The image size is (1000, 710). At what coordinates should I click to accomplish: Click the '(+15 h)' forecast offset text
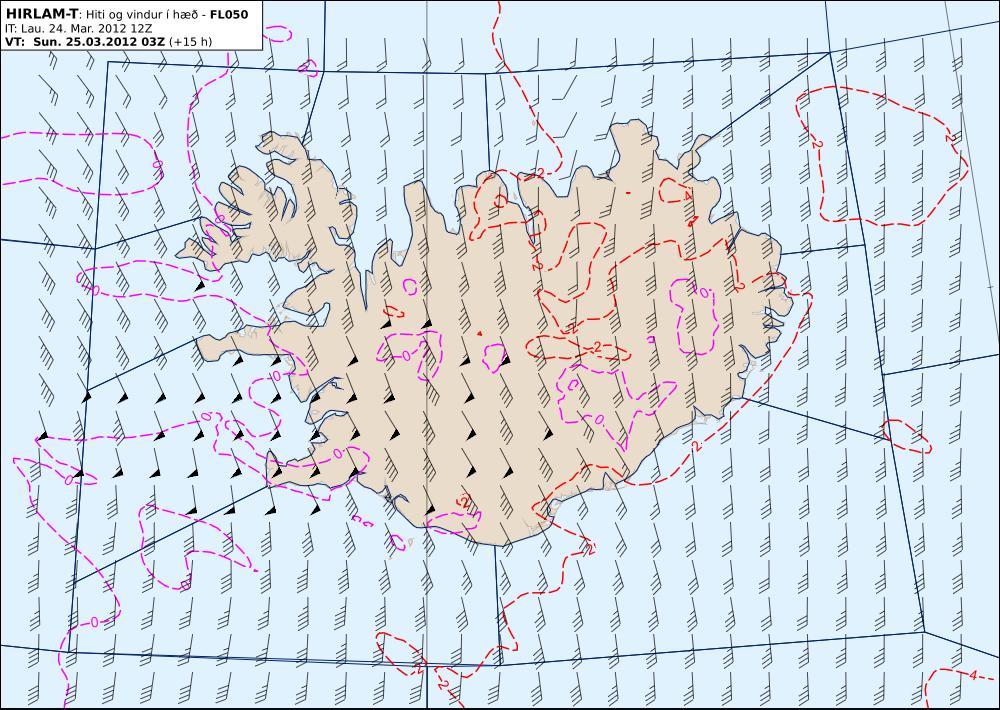click(x=191, y=43)
